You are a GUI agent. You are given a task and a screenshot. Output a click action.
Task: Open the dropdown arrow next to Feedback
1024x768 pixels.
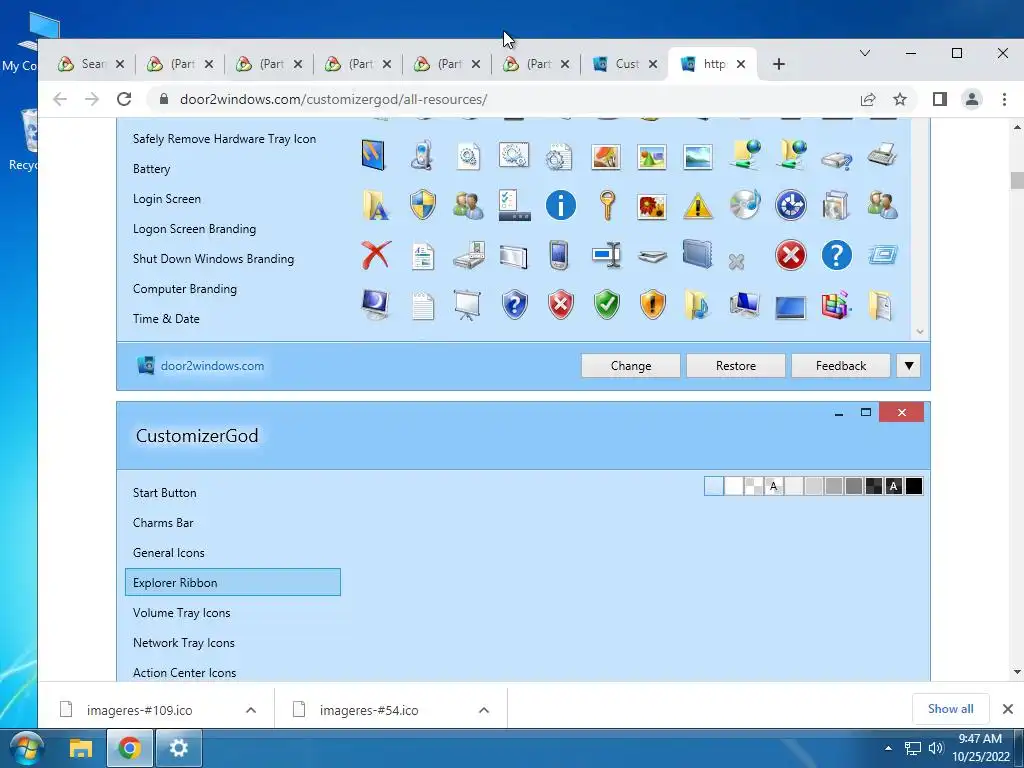click(908, 366)
